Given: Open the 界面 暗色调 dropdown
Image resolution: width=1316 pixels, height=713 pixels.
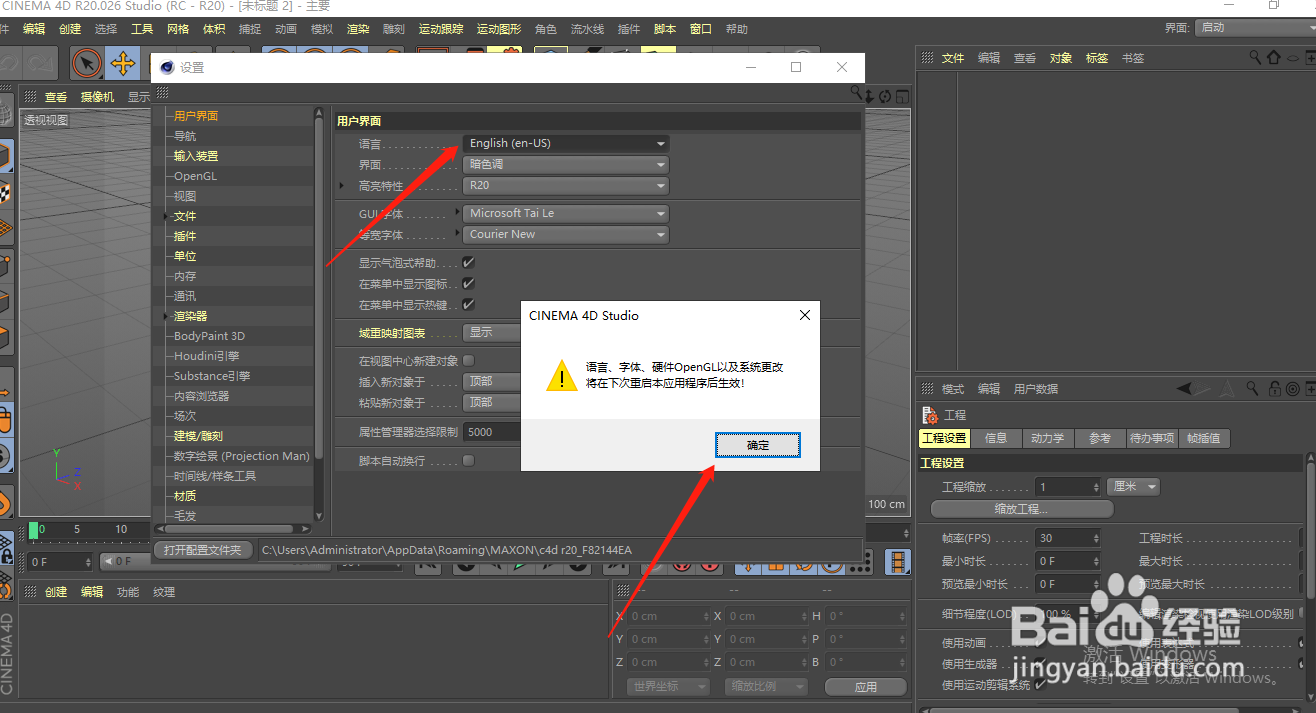Looking at the screenshot, I should pyautogui.click(x=566, y=164).
